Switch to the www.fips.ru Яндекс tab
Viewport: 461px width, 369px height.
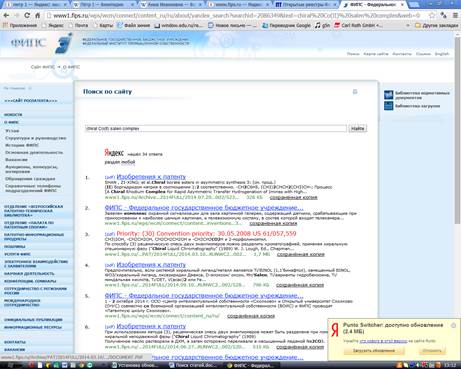pos(237,5)
